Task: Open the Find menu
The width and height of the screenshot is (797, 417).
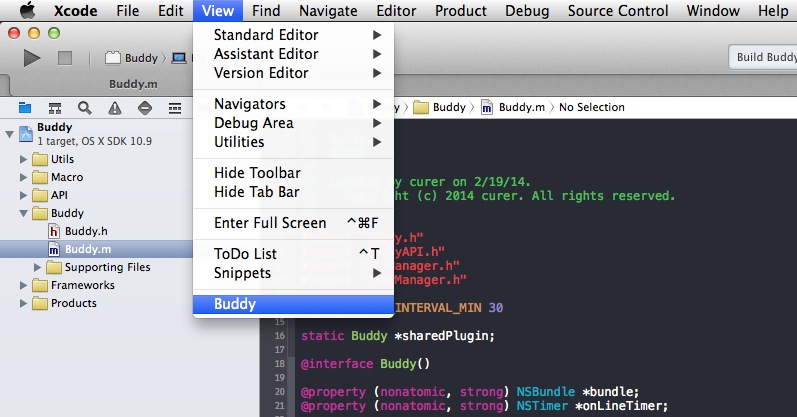Action: [266, 11]
